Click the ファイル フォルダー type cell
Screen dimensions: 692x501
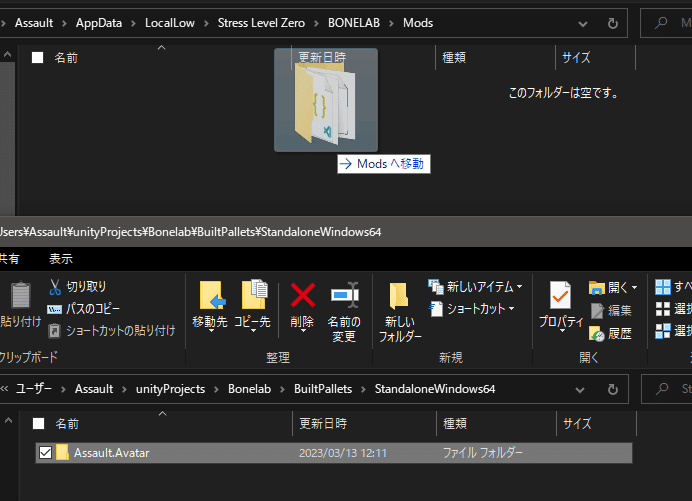[x=482, y=453]
